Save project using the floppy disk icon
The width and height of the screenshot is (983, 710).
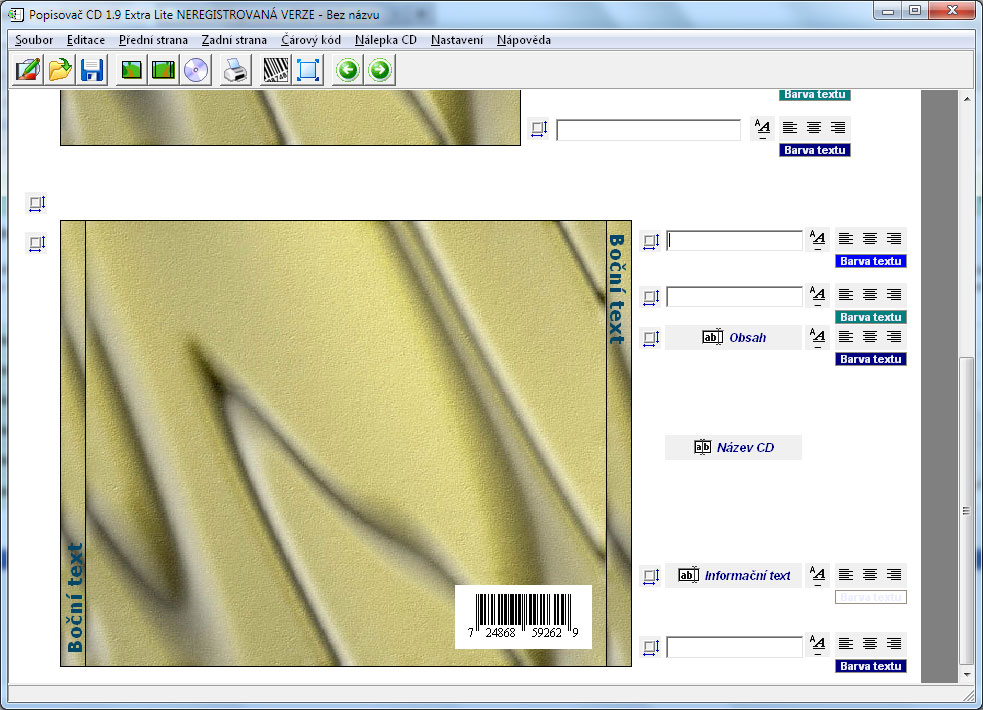(92, 70)
